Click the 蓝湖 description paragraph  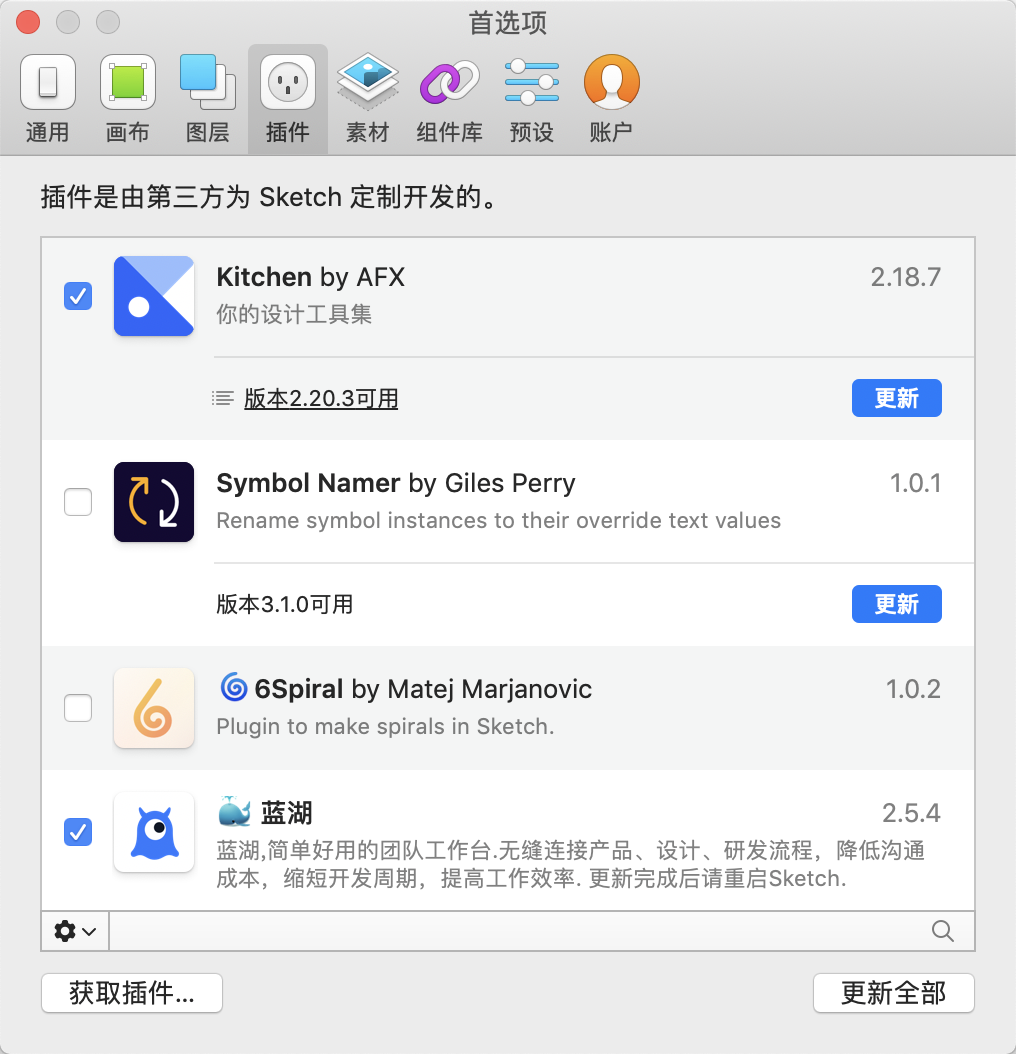tap(570, 864)
